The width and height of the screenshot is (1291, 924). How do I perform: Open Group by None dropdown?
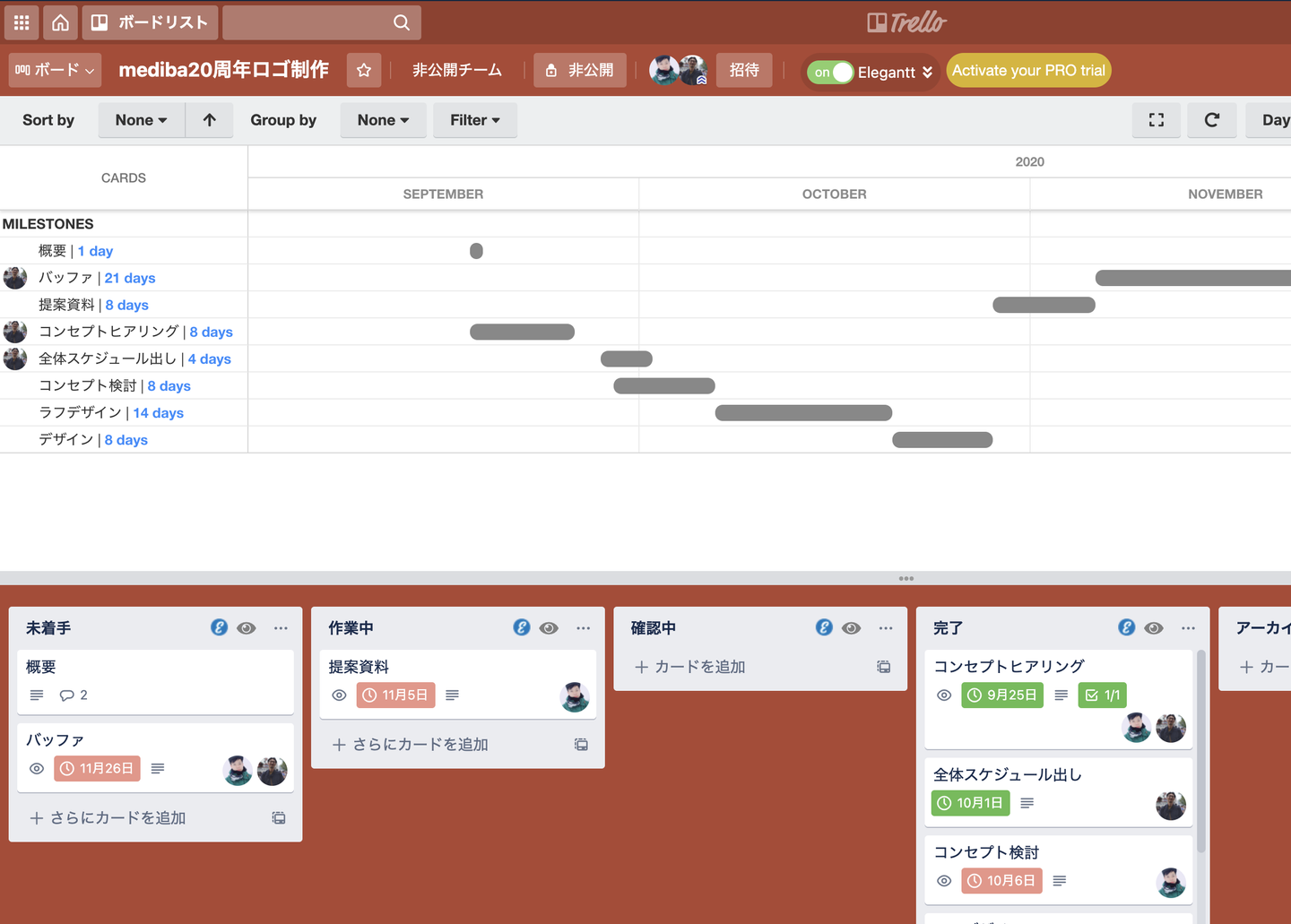[384, 120]
